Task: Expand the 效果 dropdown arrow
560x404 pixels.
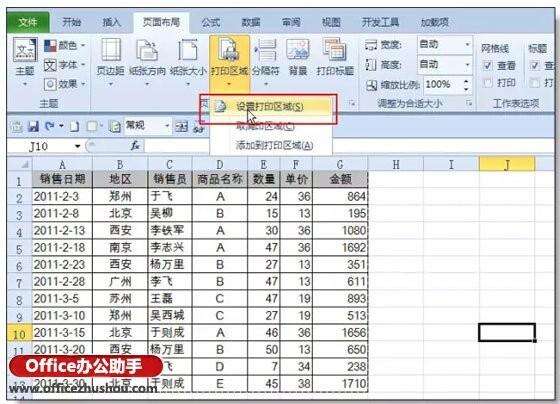Action: point(83,84)
